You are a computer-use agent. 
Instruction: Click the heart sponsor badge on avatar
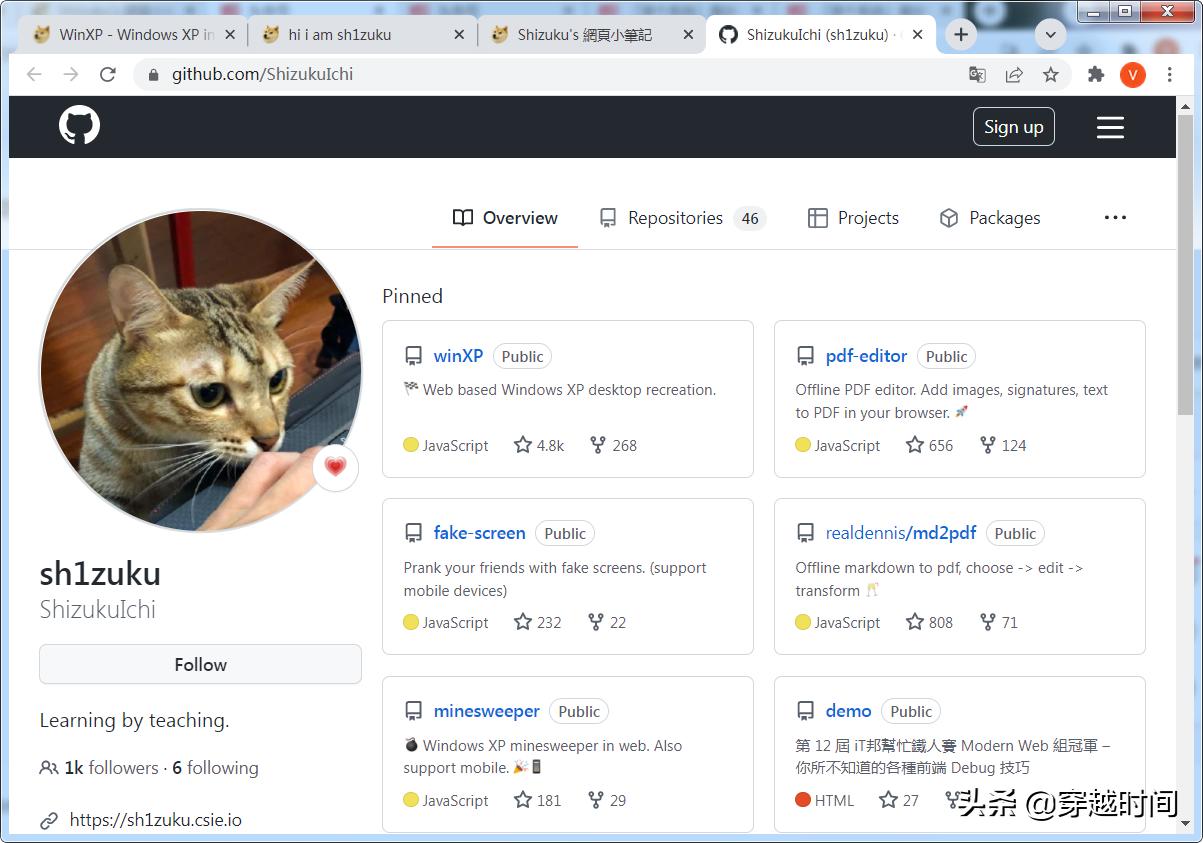[x=335, y=467]
